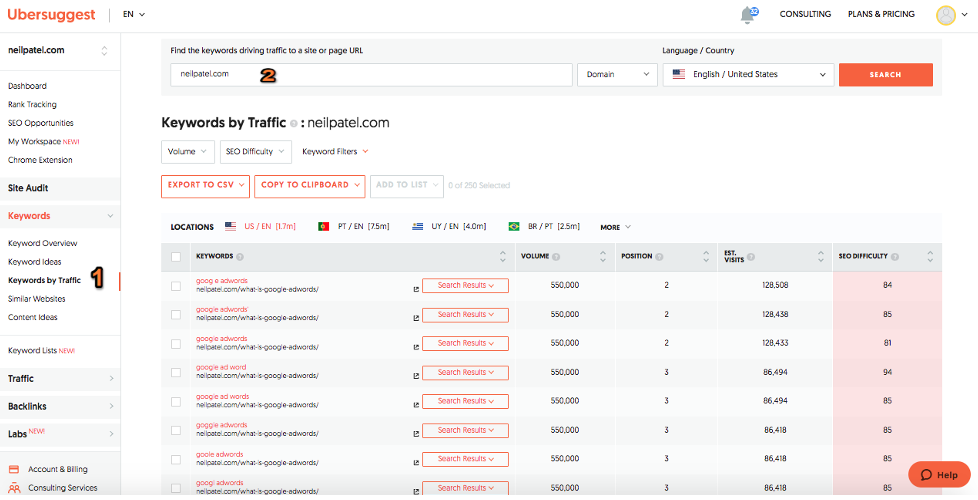
Task: Open external link icon for first keyword row
Action: click(x=416, y=290)
